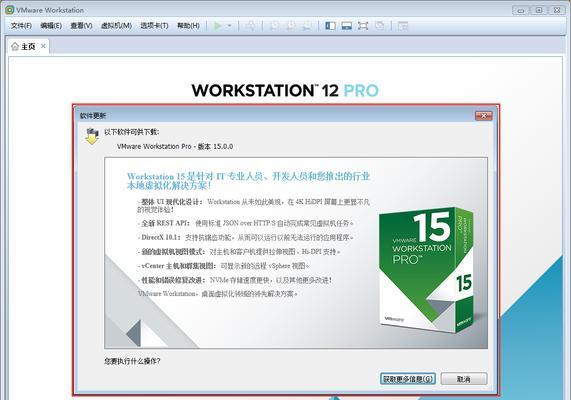Click the Take Snapshot toolbar icon
This screenshot has height=400, width=571.
(x=274, y=26)
